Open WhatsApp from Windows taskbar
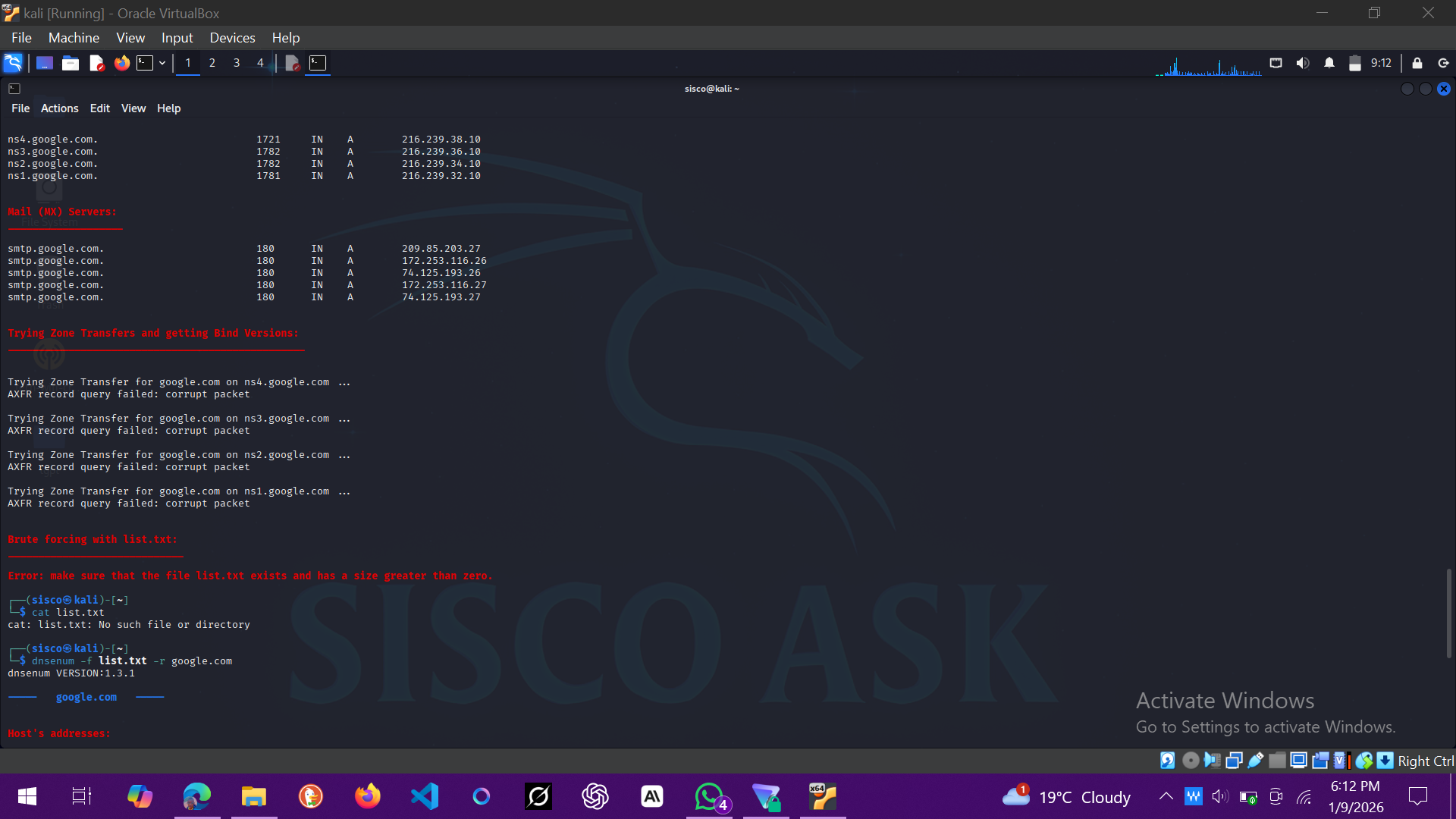 (710, 796)
